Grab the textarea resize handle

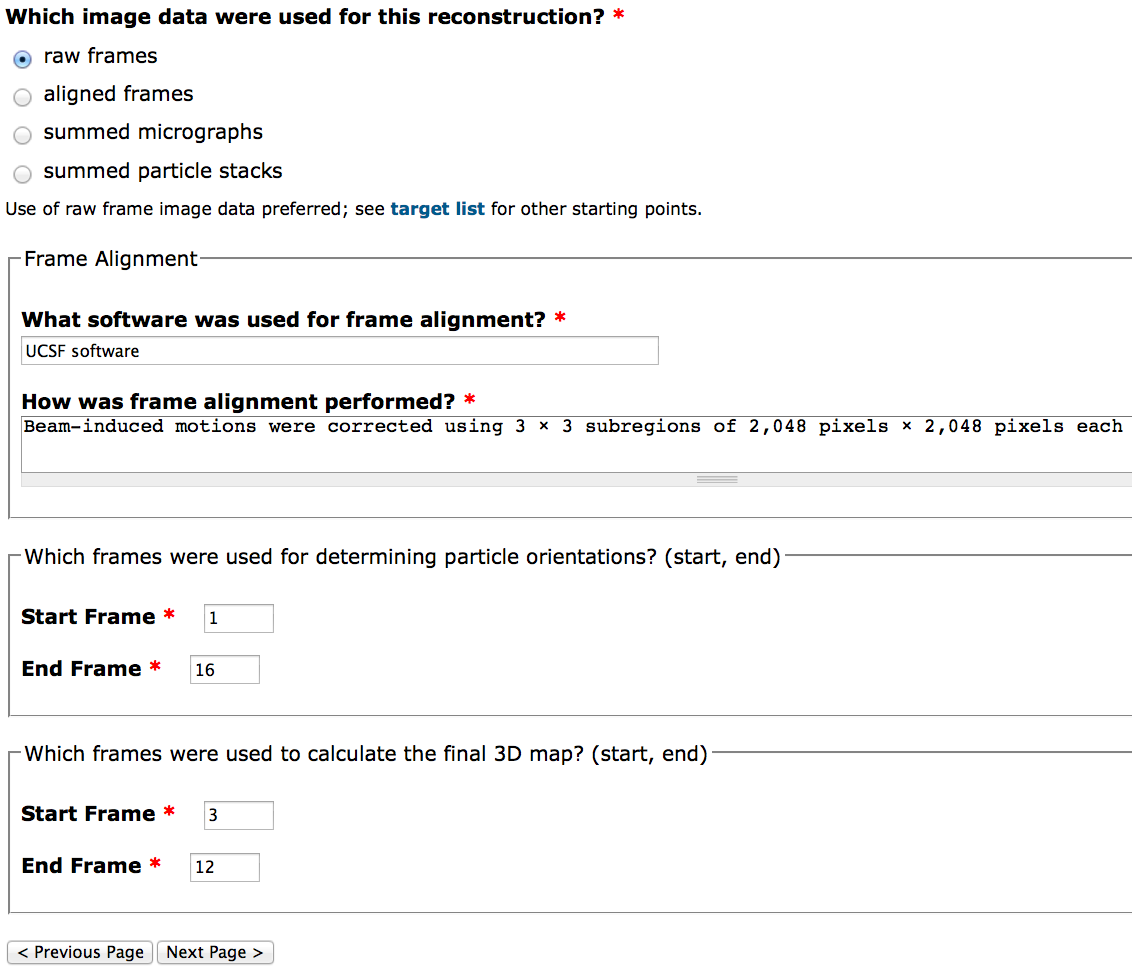pyautogui.click(x=717, y=480)
